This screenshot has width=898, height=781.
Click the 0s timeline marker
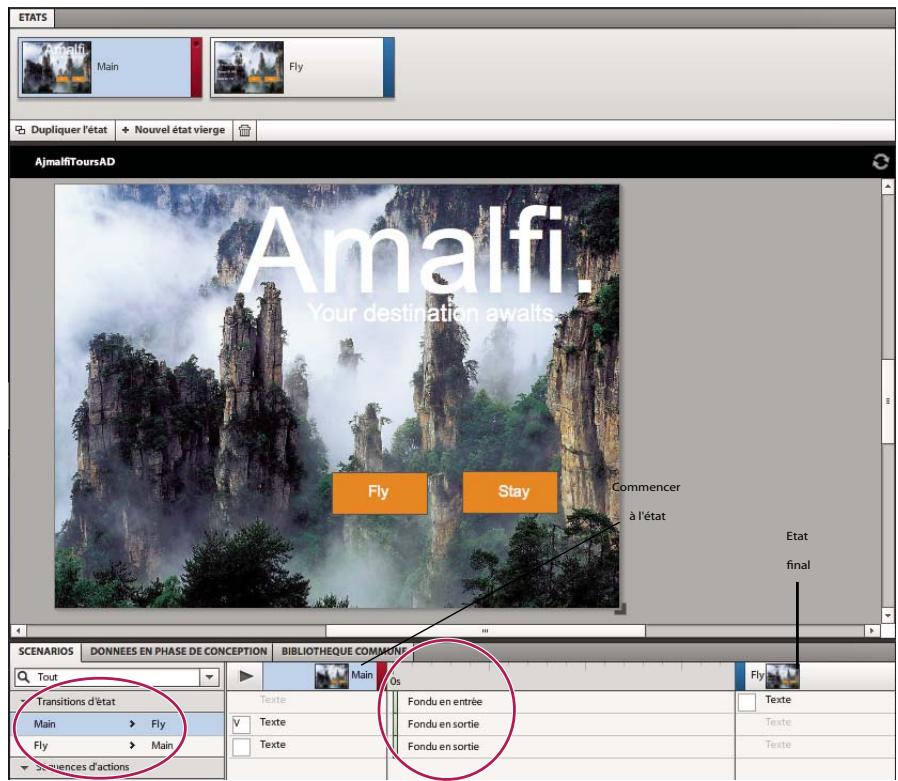coord(395,681)
